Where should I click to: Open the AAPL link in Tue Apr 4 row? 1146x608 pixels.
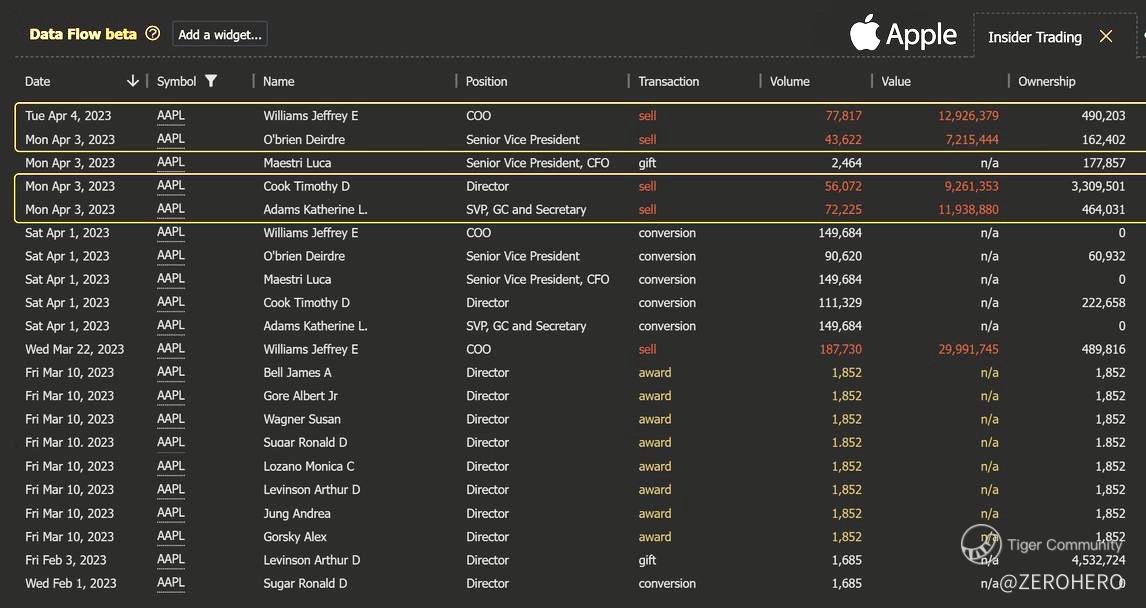171,116
